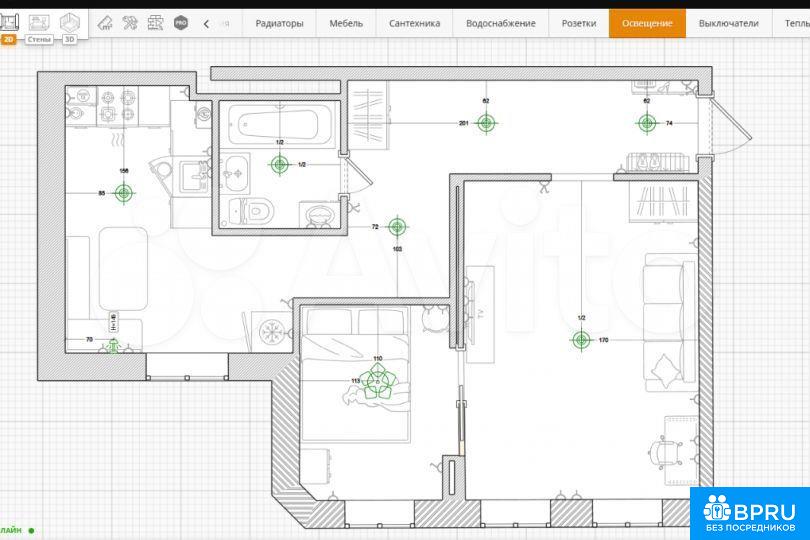Click the PRO badge icon
The height and width of the screenshot is (540, 810).
180,22
